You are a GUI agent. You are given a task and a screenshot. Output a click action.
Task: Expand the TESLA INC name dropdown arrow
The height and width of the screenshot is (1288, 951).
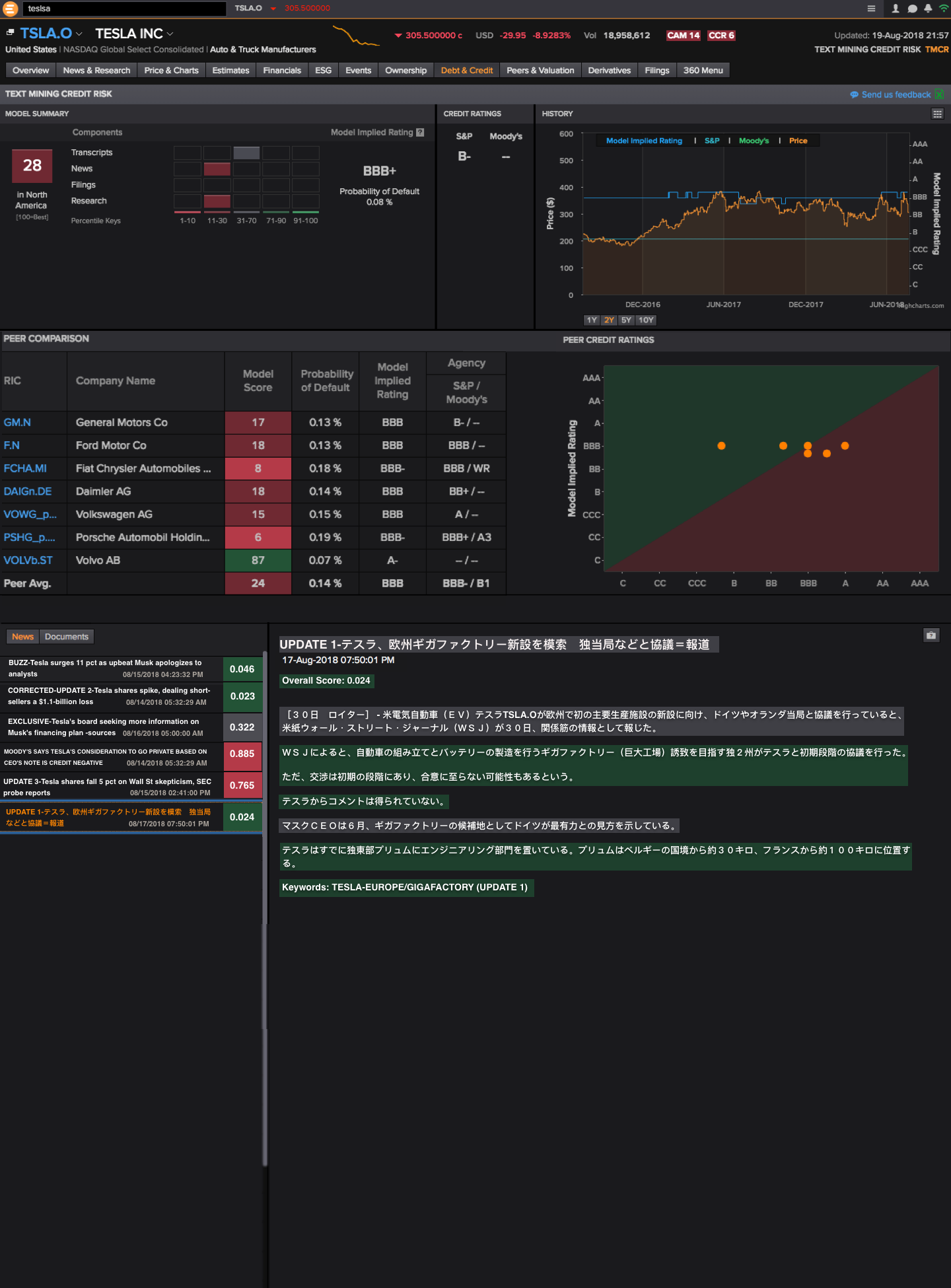(x=170, y=34)
